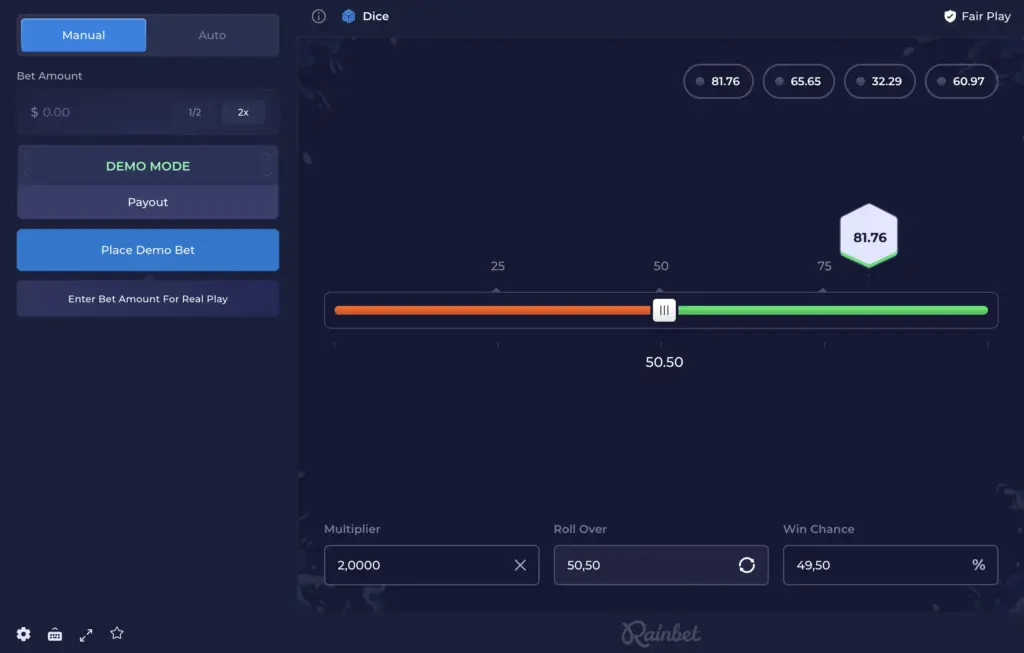Image resolution: width=1024 pixels, height=653 pixels.
Task: Double the bet with 2x
Action: [243, 112]
